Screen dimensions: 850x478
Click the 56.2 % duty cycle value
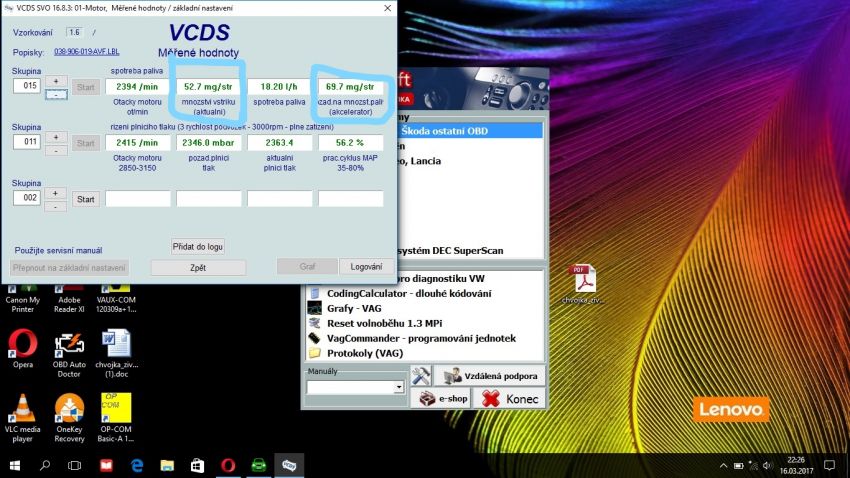pos(350,143)
